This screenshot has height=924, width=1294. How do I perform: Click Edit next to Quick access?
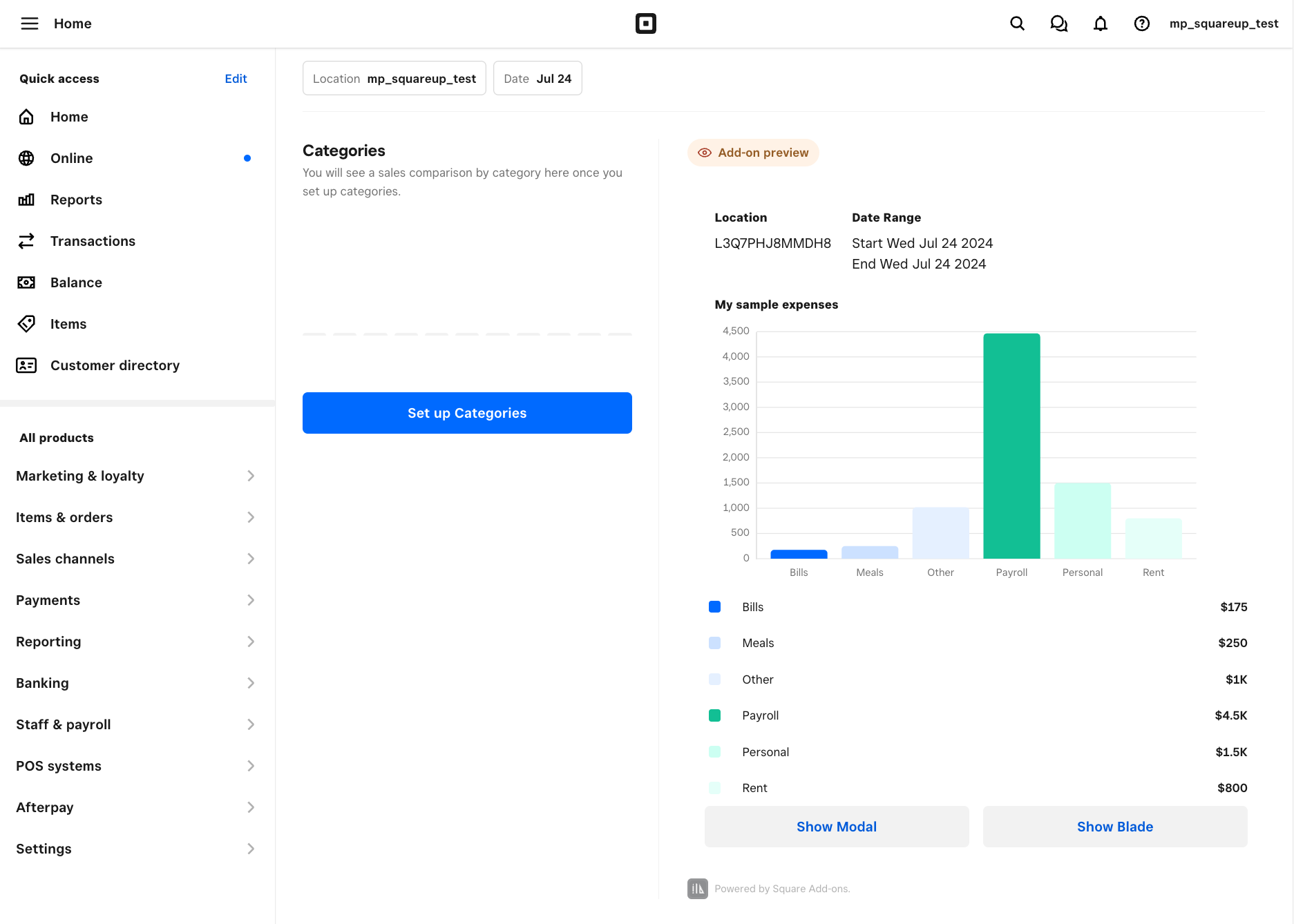tap(236, 79)
